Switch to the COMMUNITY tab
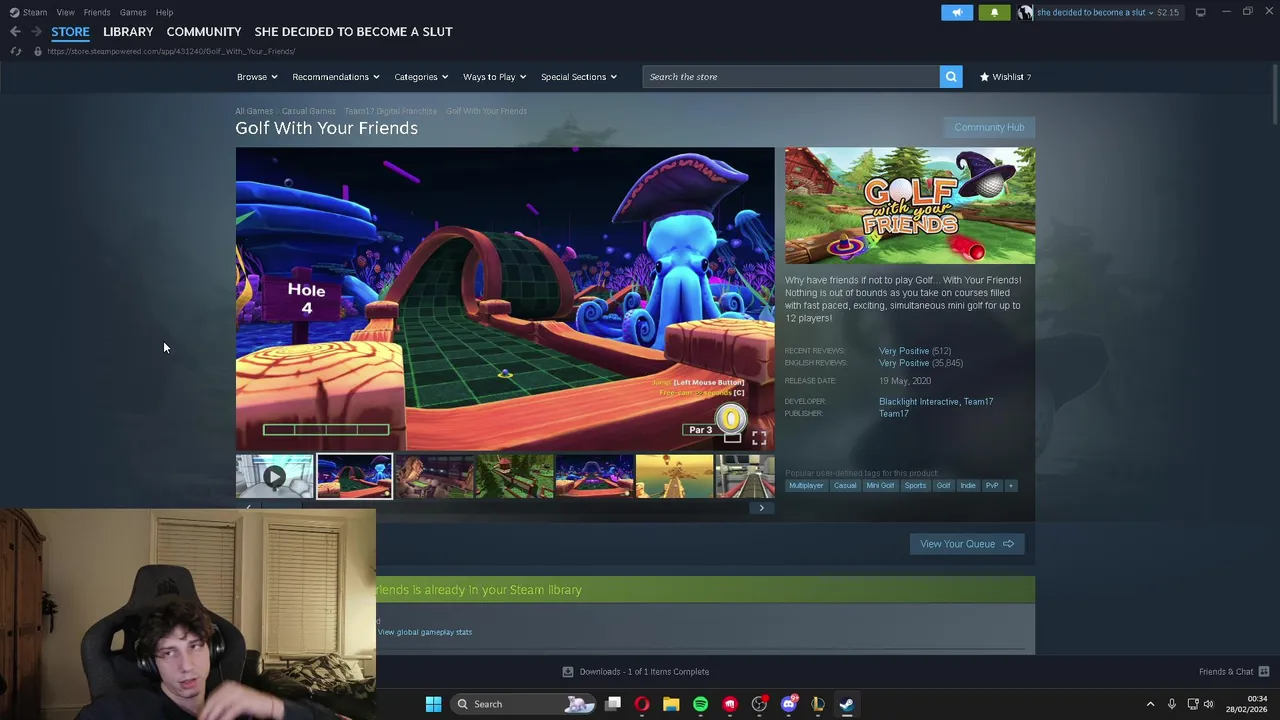Screen dimensions: 1280x720 click(204, 32)
